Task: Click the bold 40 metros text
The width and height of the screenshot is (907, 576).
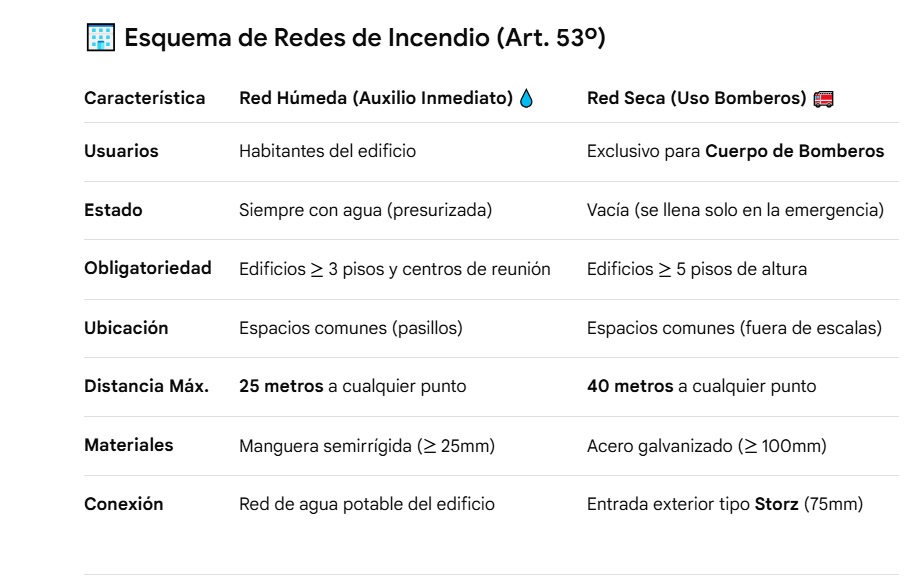Action: (630, 386)
